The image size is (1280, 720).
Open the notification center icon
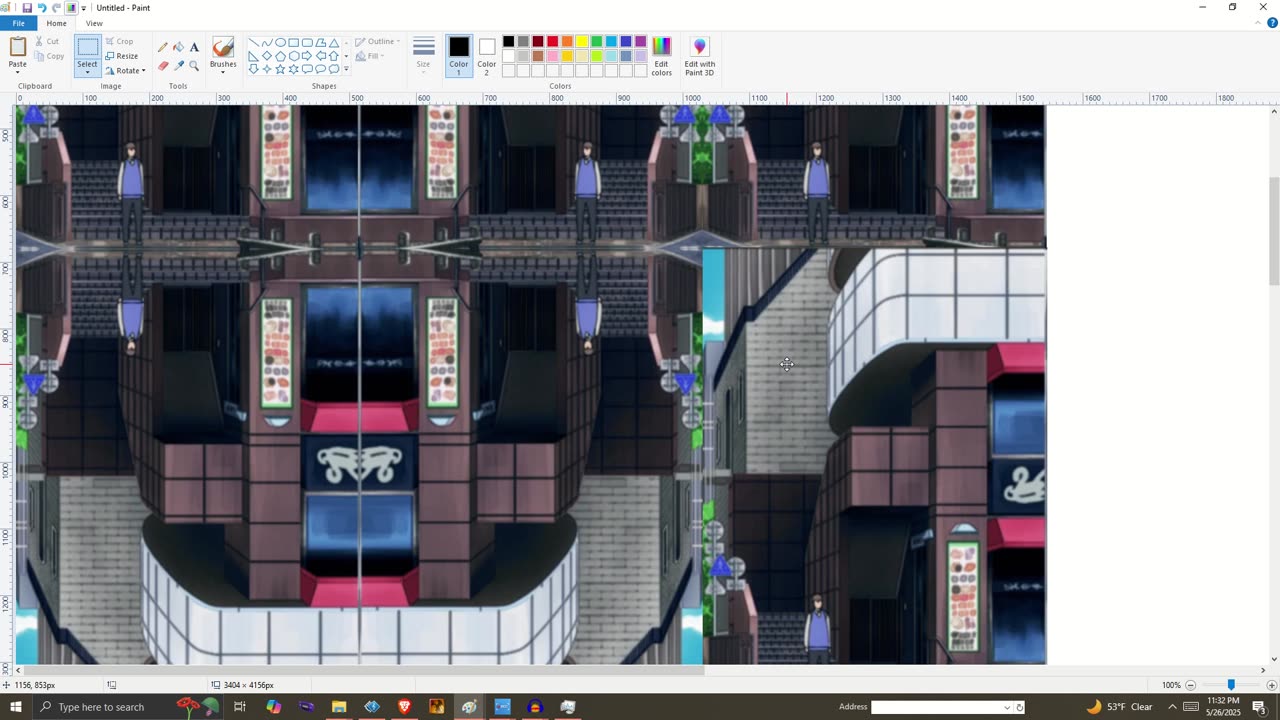point(1259,707)
